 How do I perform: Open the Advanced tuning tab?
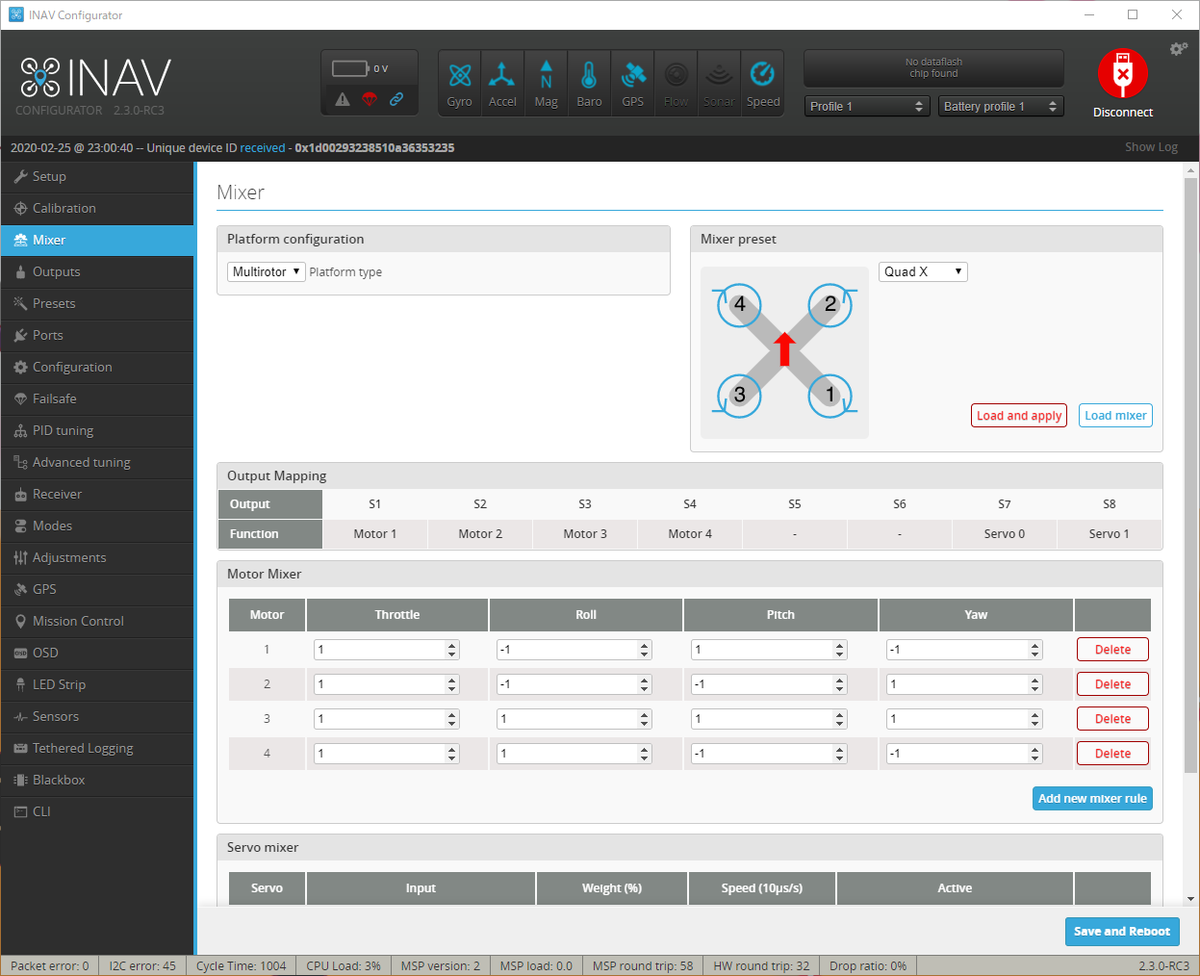pyautogui.click(x=97, y=462)
